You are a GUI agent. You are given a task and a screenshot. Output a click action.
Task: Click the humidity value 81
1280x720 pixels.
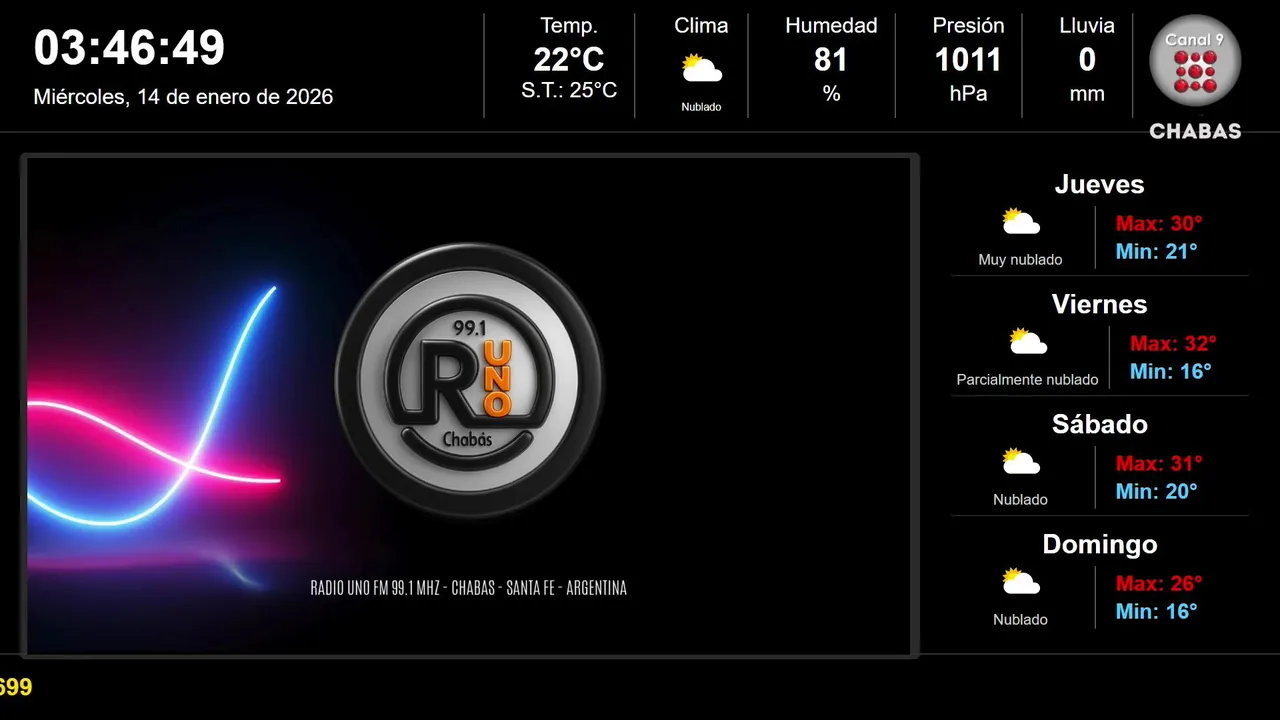[831, 60]
